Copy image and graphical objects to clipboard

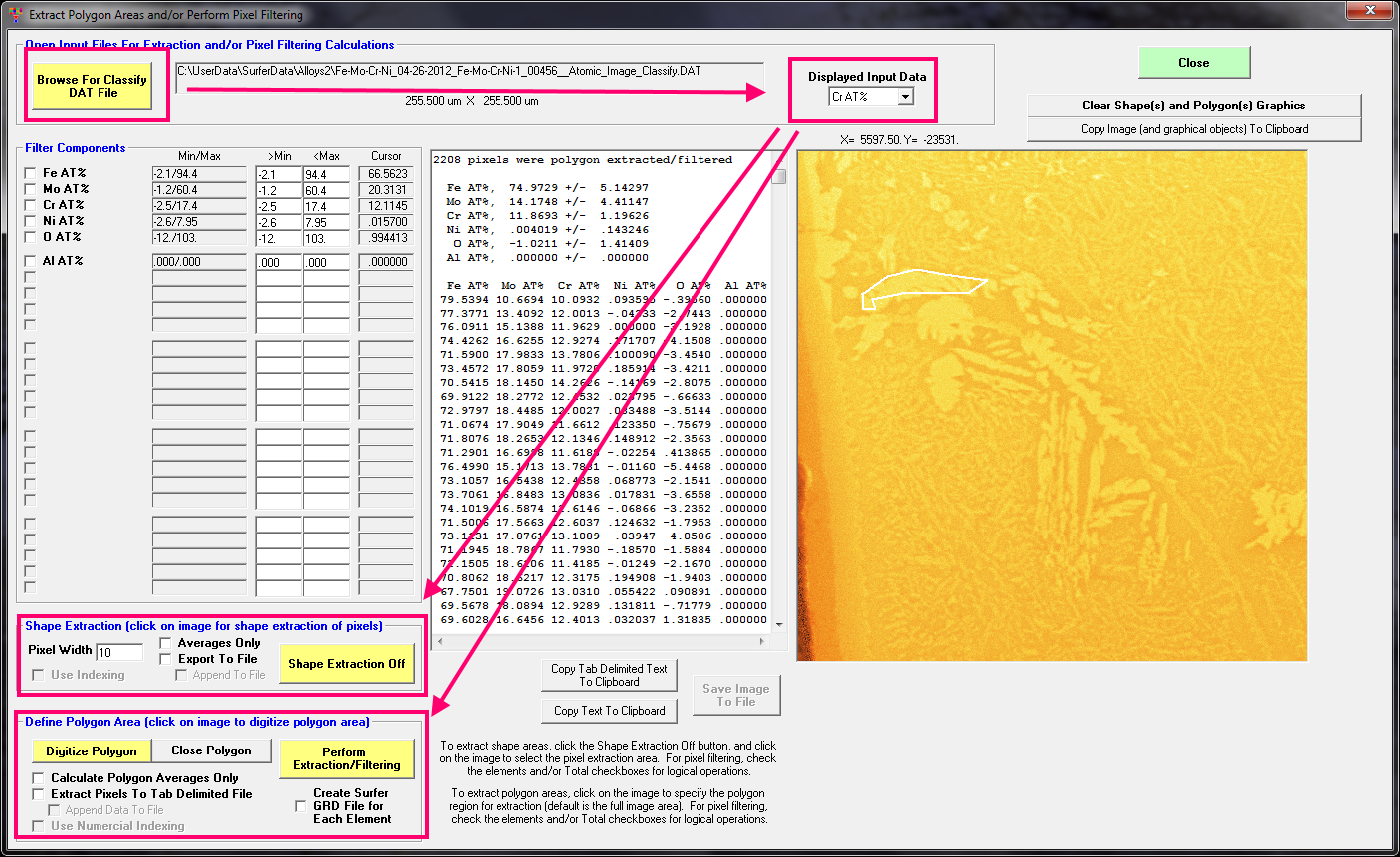(1193, 129)
